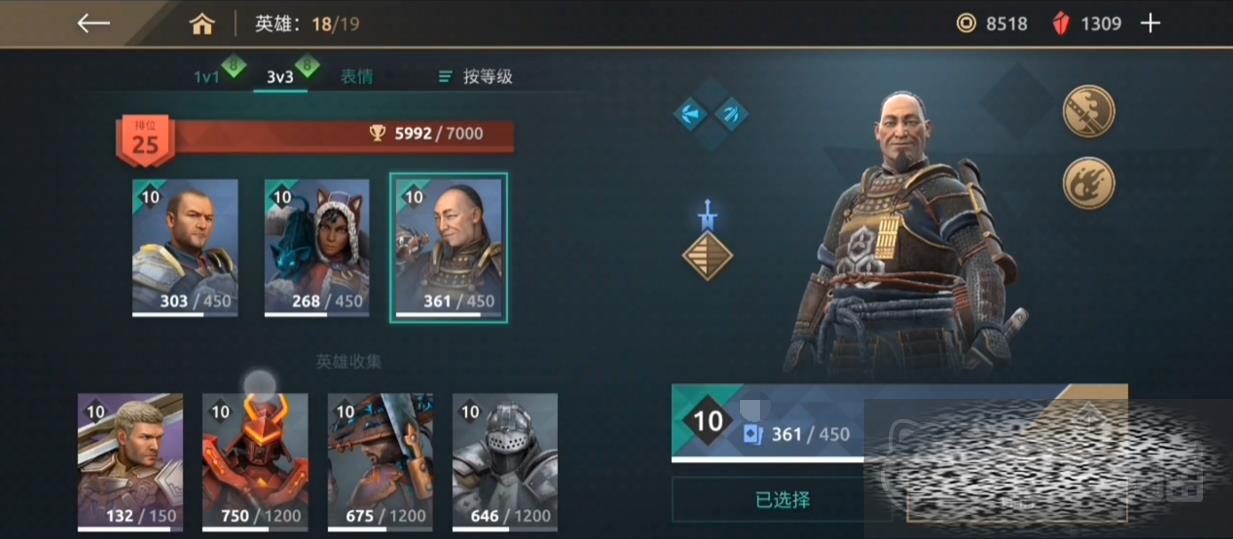
Task: Open the rank 25 badge
Action: 145,140
